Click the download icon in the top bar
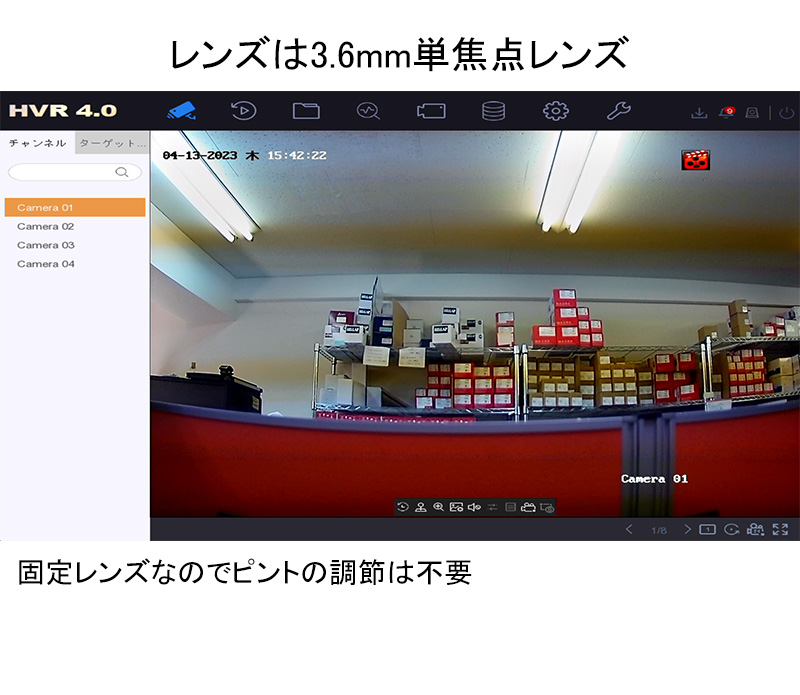Viewport: 800px width, 695px height. pyautogui.click(x=699, y=112)
